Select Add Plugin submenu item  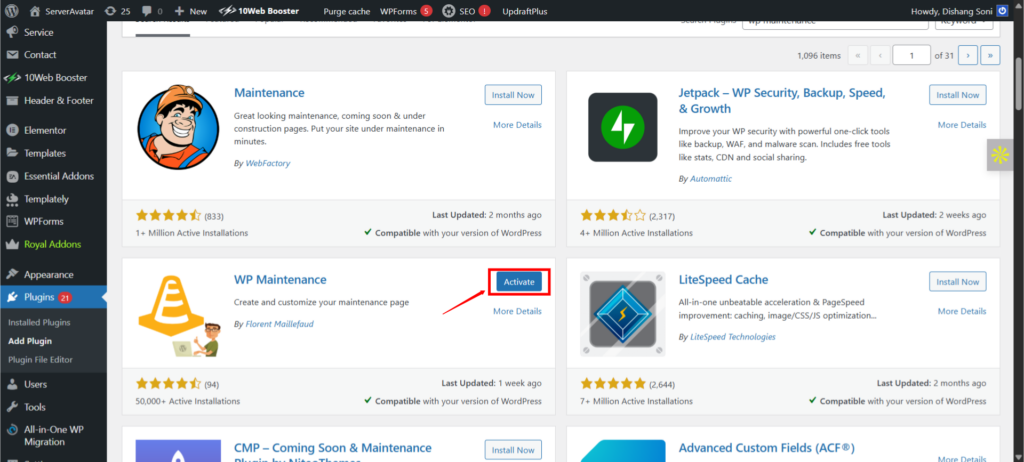click(30, 341)
